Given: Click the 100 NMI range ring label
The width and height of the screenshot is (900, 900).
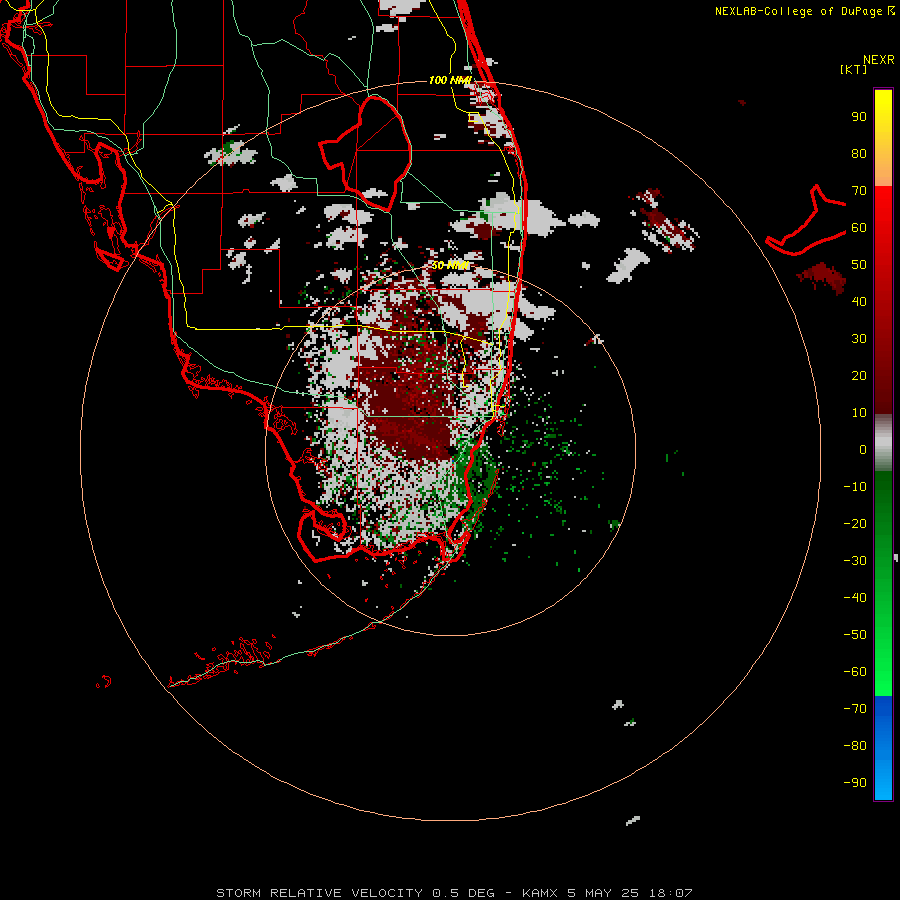Looking at the screenshot, I should pyautogui.click(x=450, y=80).
